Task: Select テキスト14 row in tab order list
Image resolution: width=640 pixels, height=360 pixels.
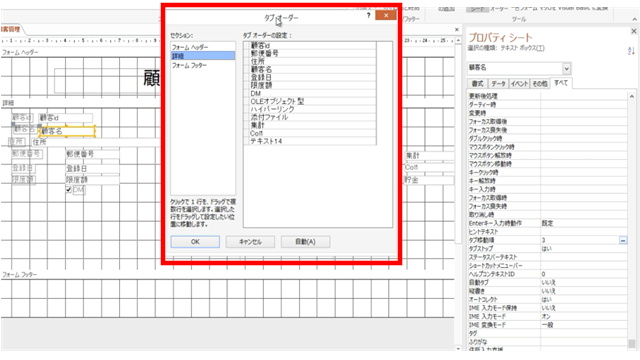Action: (x=310, y=141)
